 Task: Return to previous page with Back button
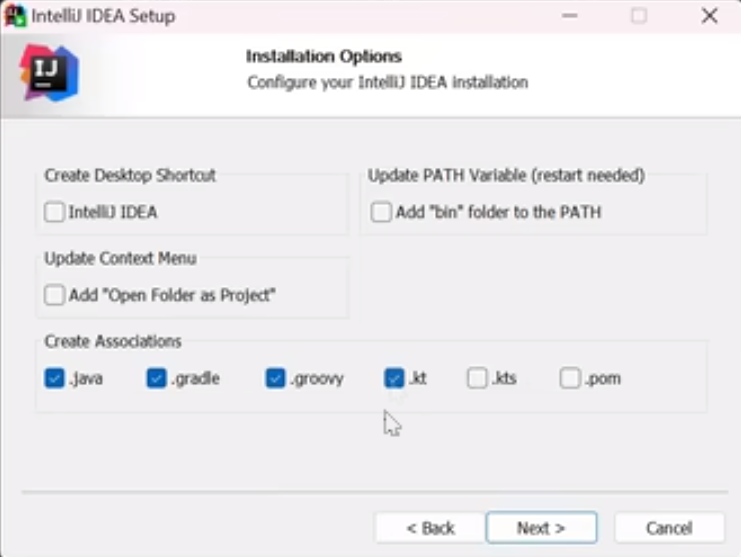431,527
